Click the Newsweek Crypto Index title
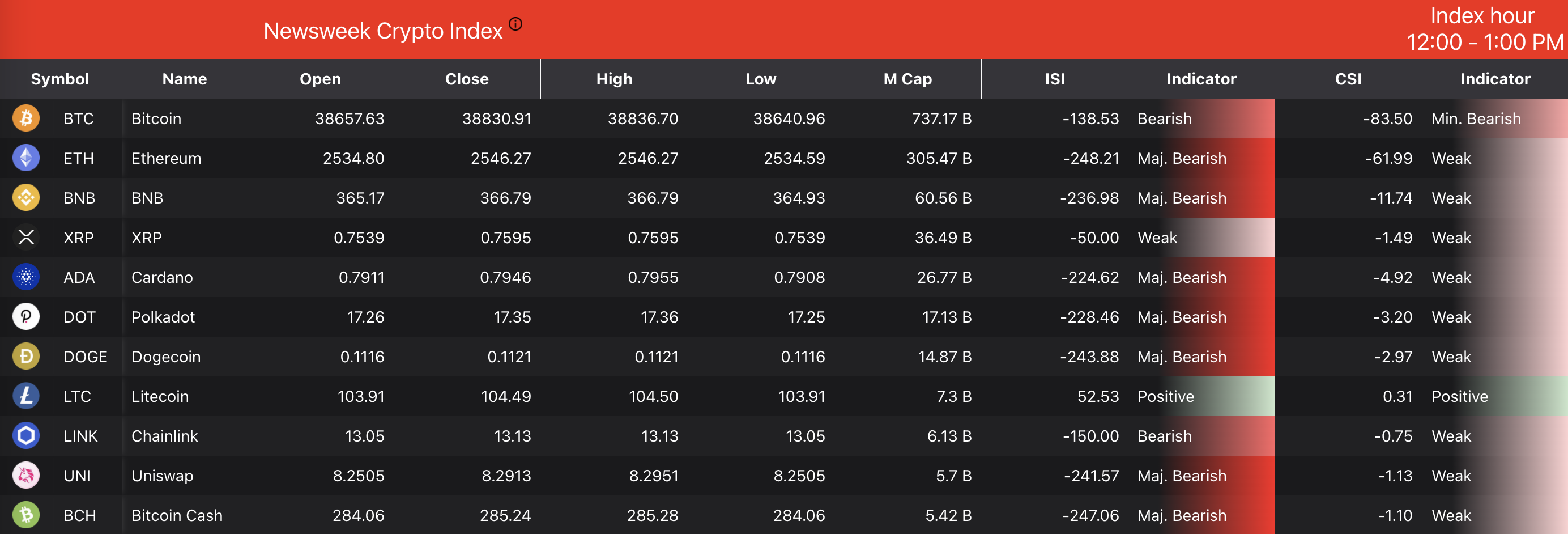The image size is (1568, 534). (383, 31)
